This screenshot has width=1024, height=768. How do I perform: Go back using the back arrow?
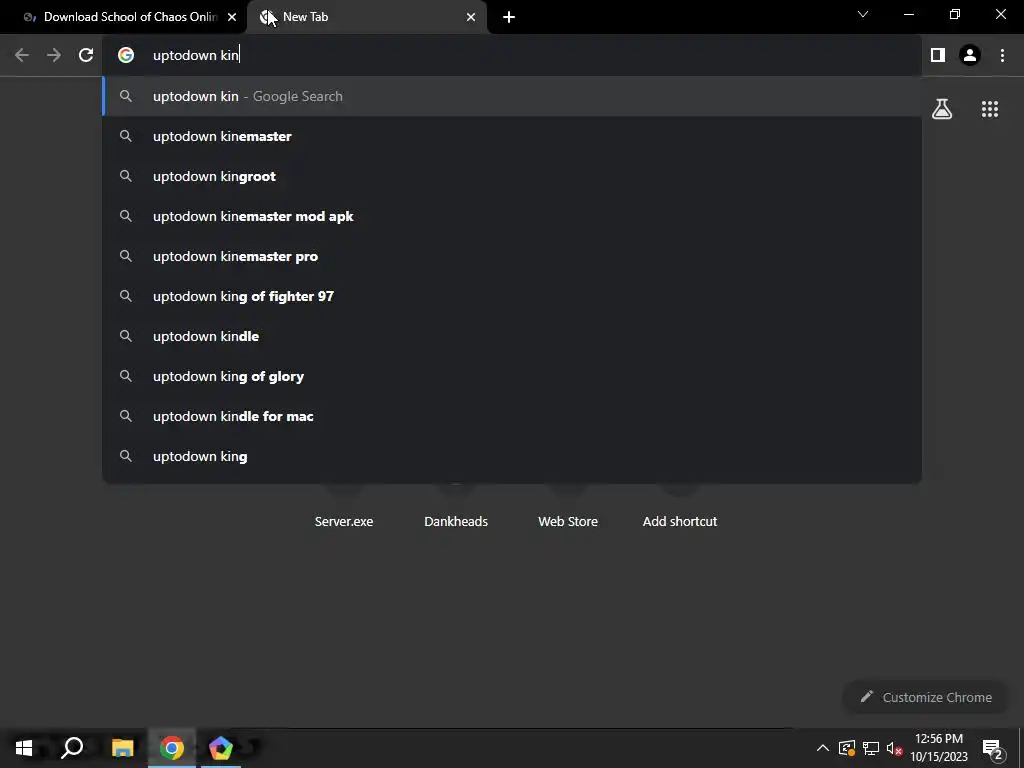coord(22,55)
